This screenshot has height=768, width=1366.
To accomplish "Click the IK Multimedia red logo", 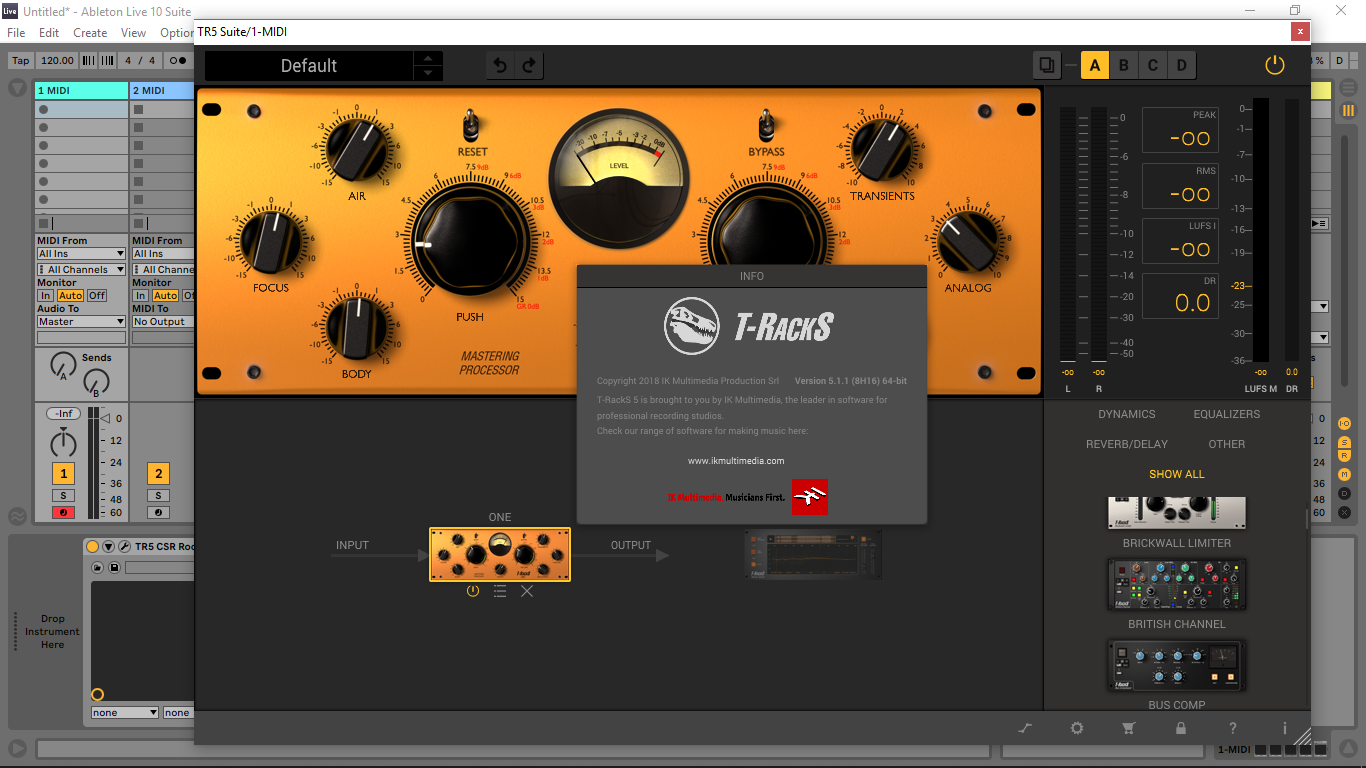I will 809,497.
